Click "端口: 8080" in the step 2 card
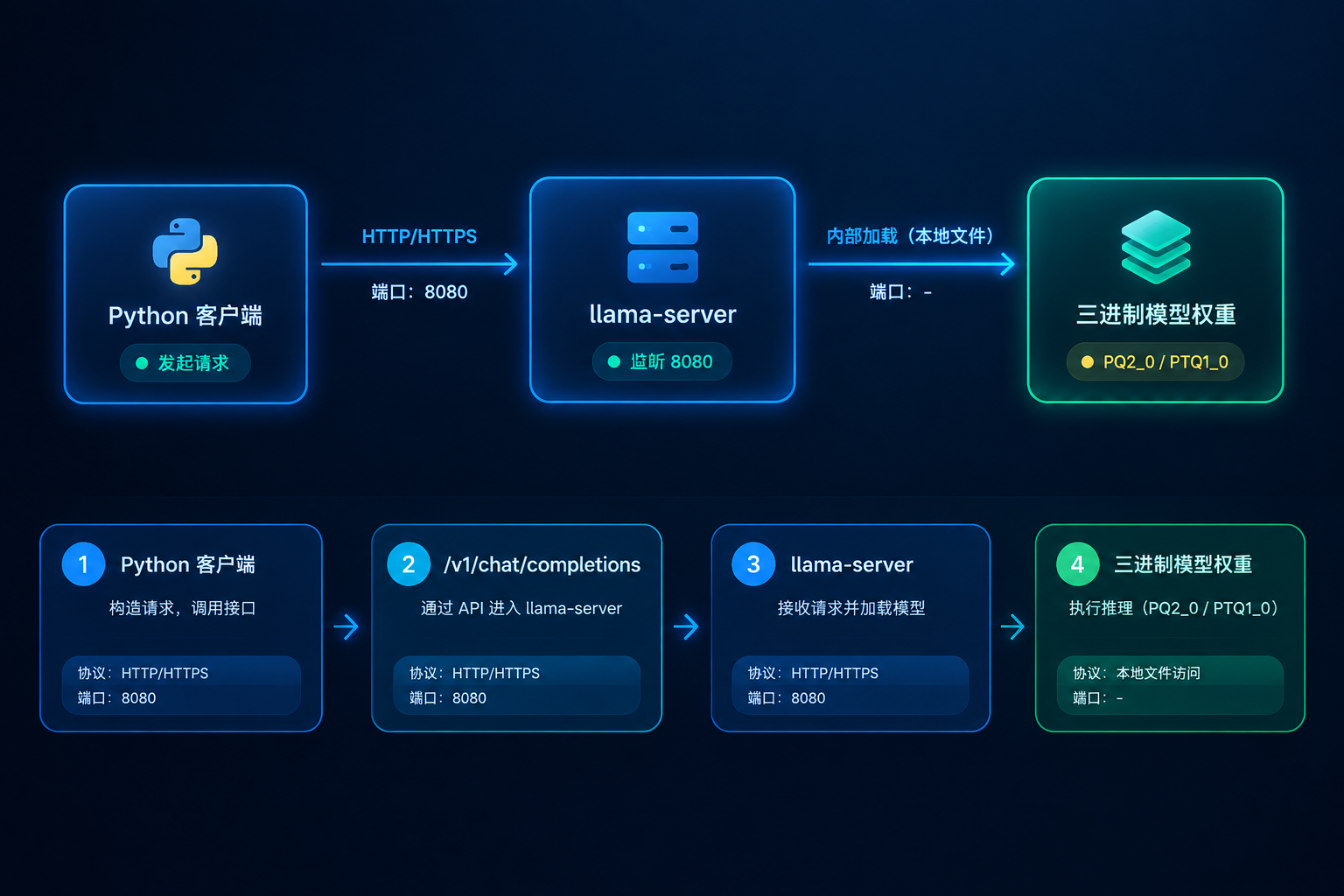 (x=447, y=698)
